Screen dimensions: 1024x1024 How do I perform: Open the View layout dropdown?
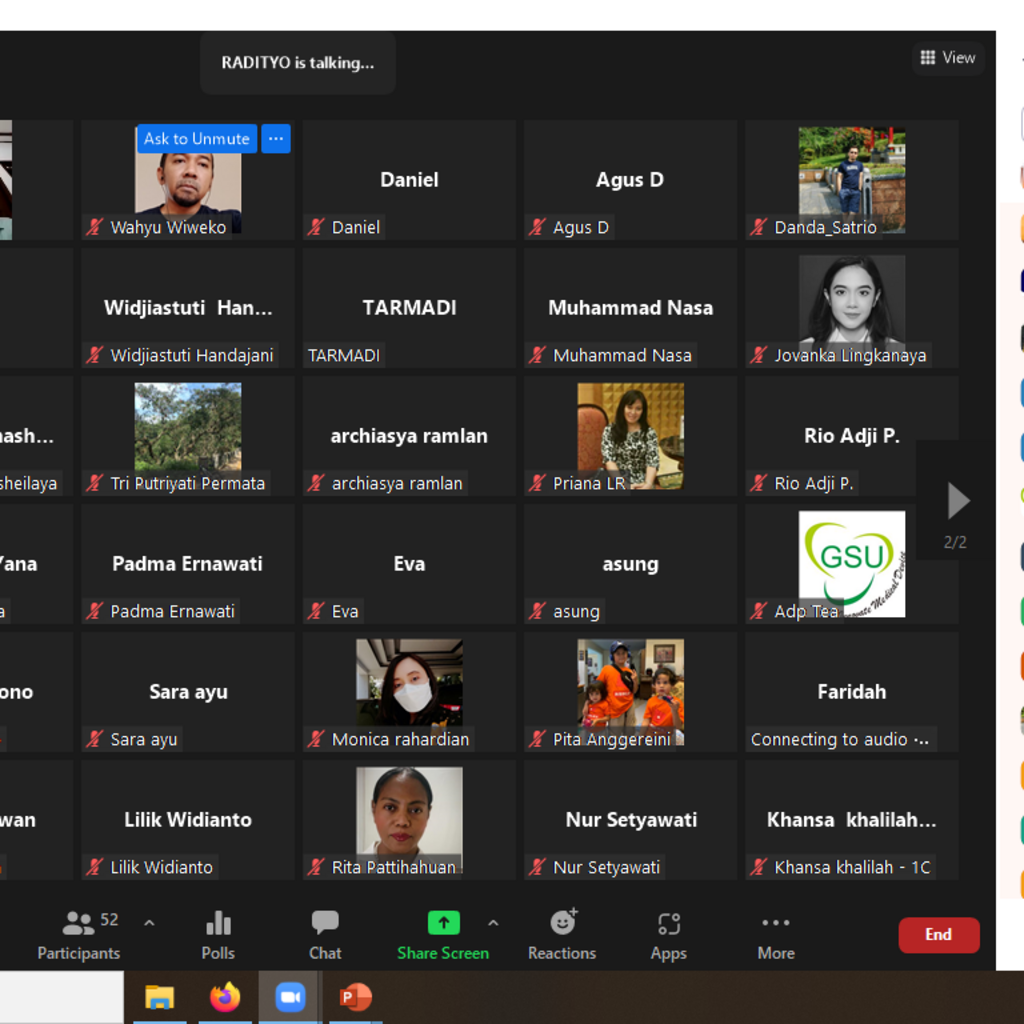click(947, 58)
